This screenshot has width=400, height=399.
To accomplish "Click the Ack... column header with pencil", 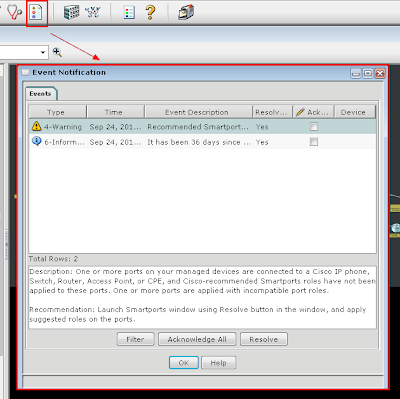I will pos(314,112).
